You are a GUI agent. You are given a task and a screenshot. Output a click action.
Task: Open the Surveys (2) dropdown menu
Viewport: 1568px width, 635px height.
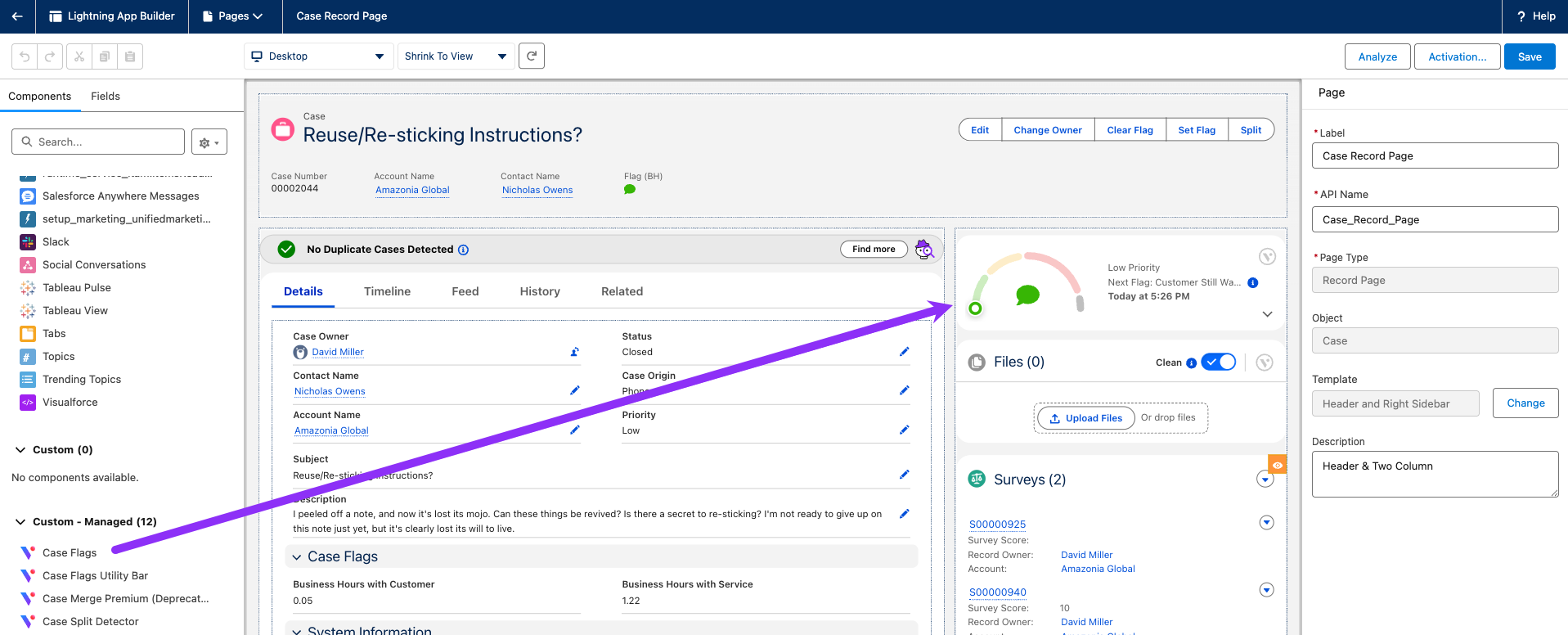pyautogui.click(x=1265, y=480)
